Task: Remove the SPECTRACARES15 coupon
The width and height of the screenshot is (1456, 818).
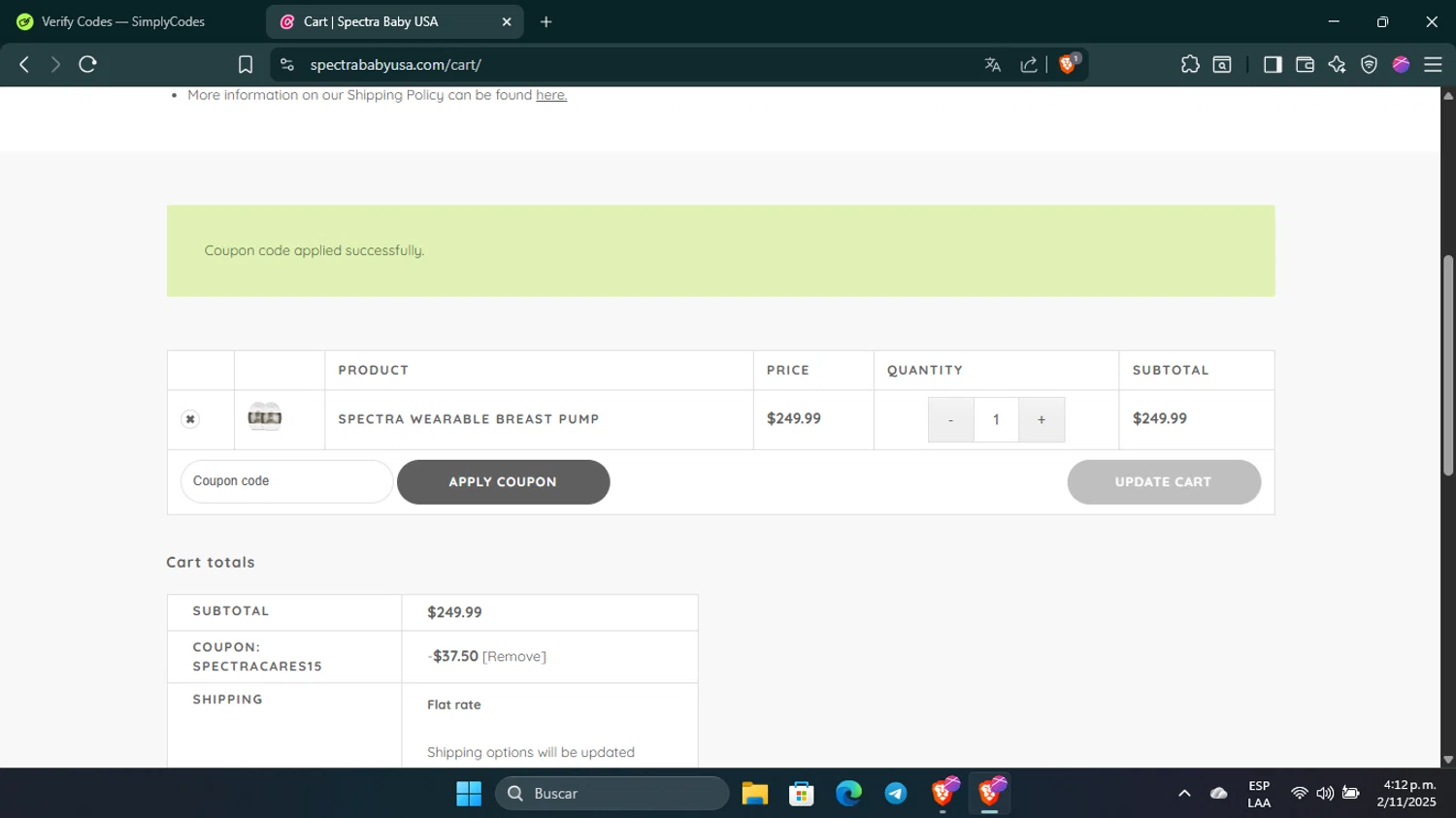Action: 514,657
